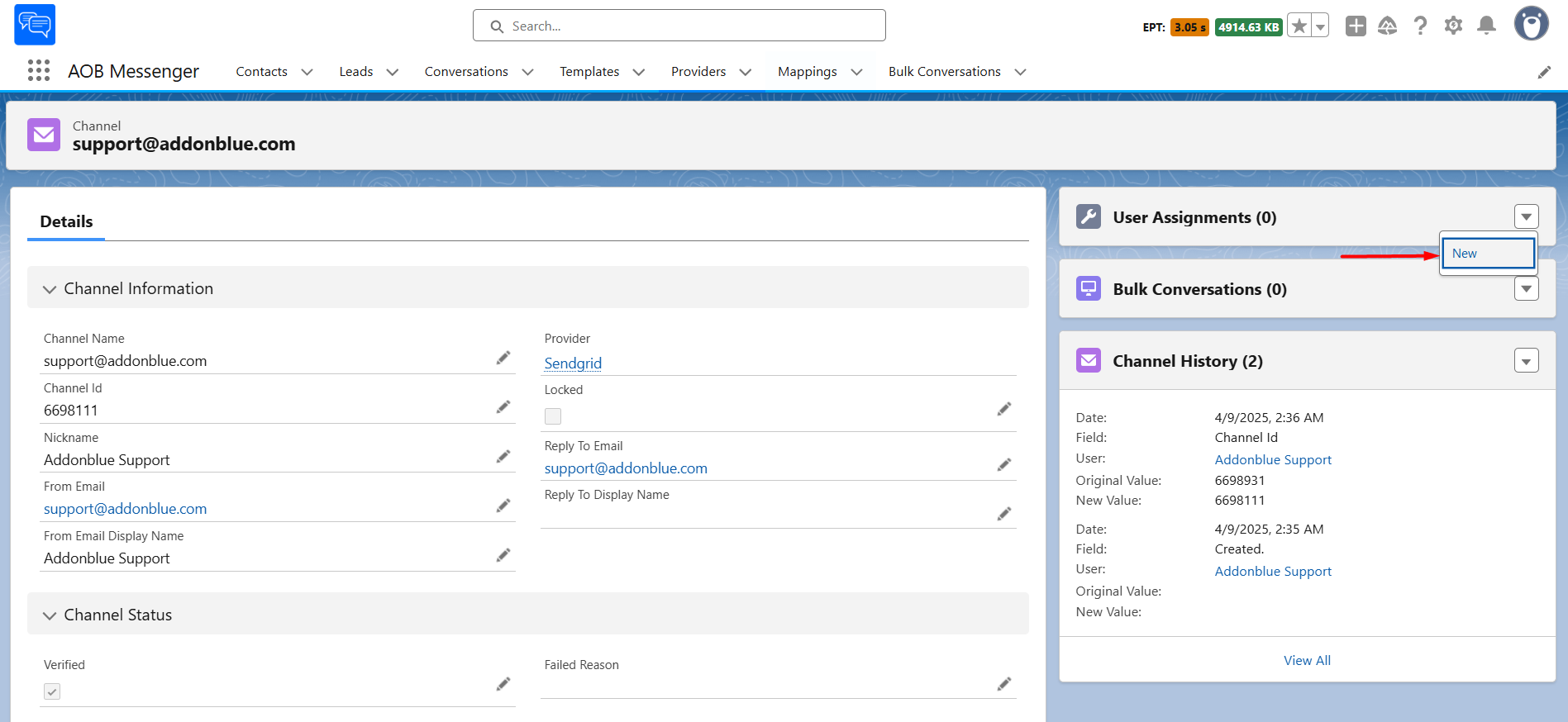The width and height of the screenshot is (1568, 722).
Task: Expand the Contacts tab chevron menu
Action: [307, 72]
